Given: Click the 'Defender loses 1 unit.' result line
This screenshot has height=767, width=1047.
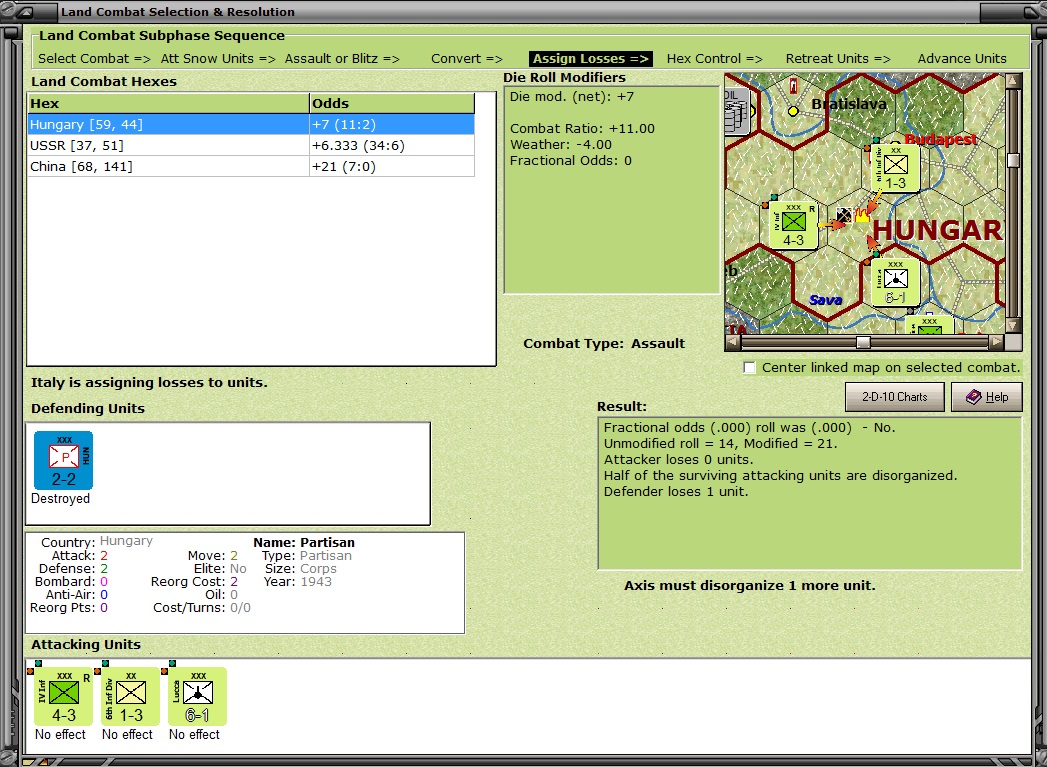Looking at the screenshot, I should tap(676, 492).
